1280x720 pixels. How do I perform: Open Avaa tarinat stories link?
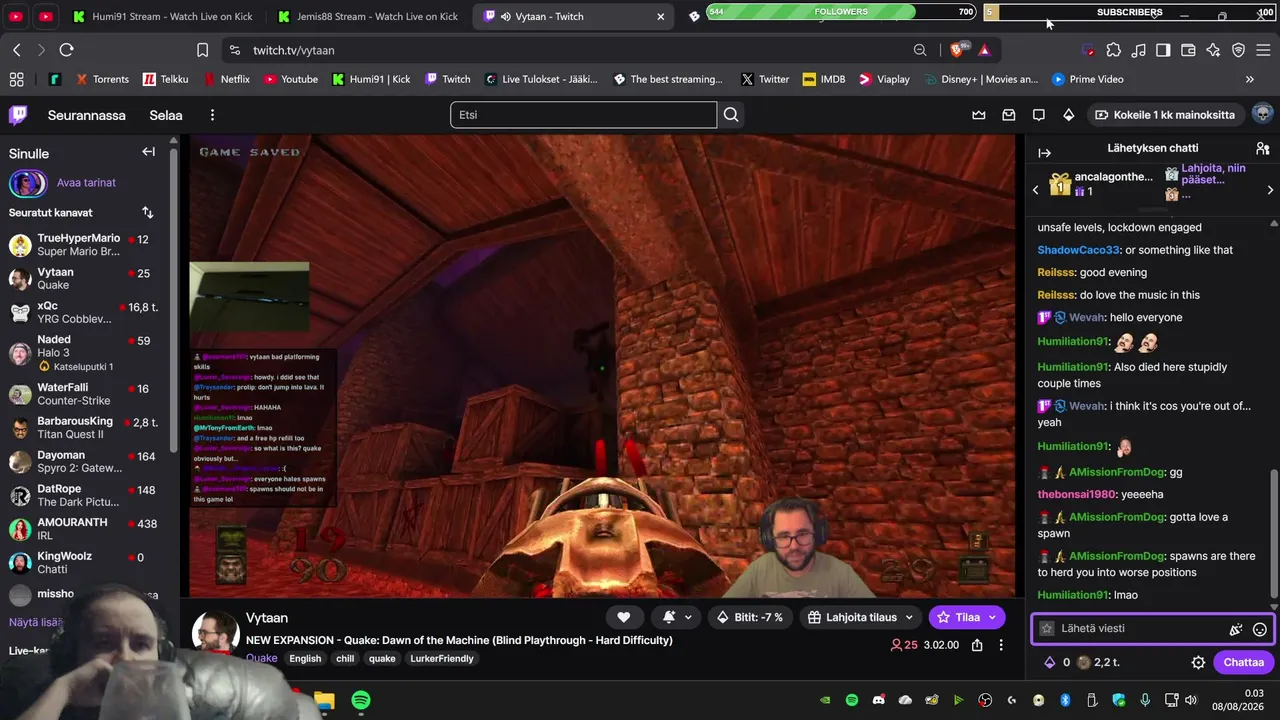tap(86, 183)
